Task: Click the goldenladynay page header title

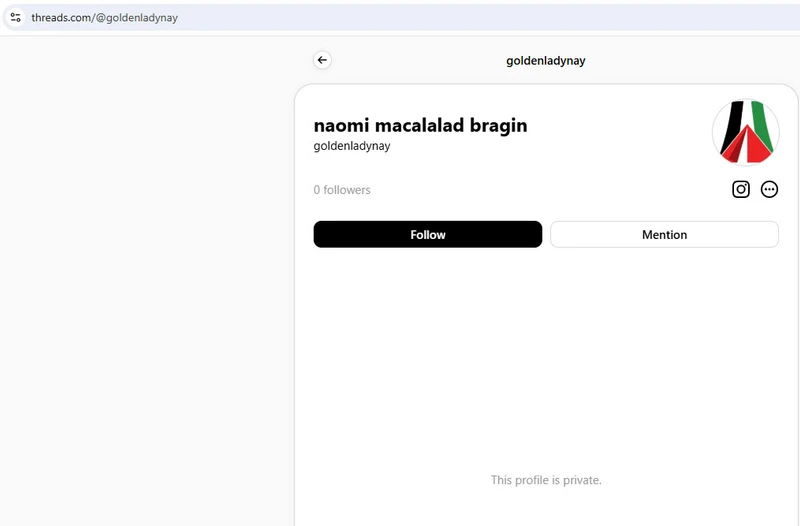Action: pos(545,61)
